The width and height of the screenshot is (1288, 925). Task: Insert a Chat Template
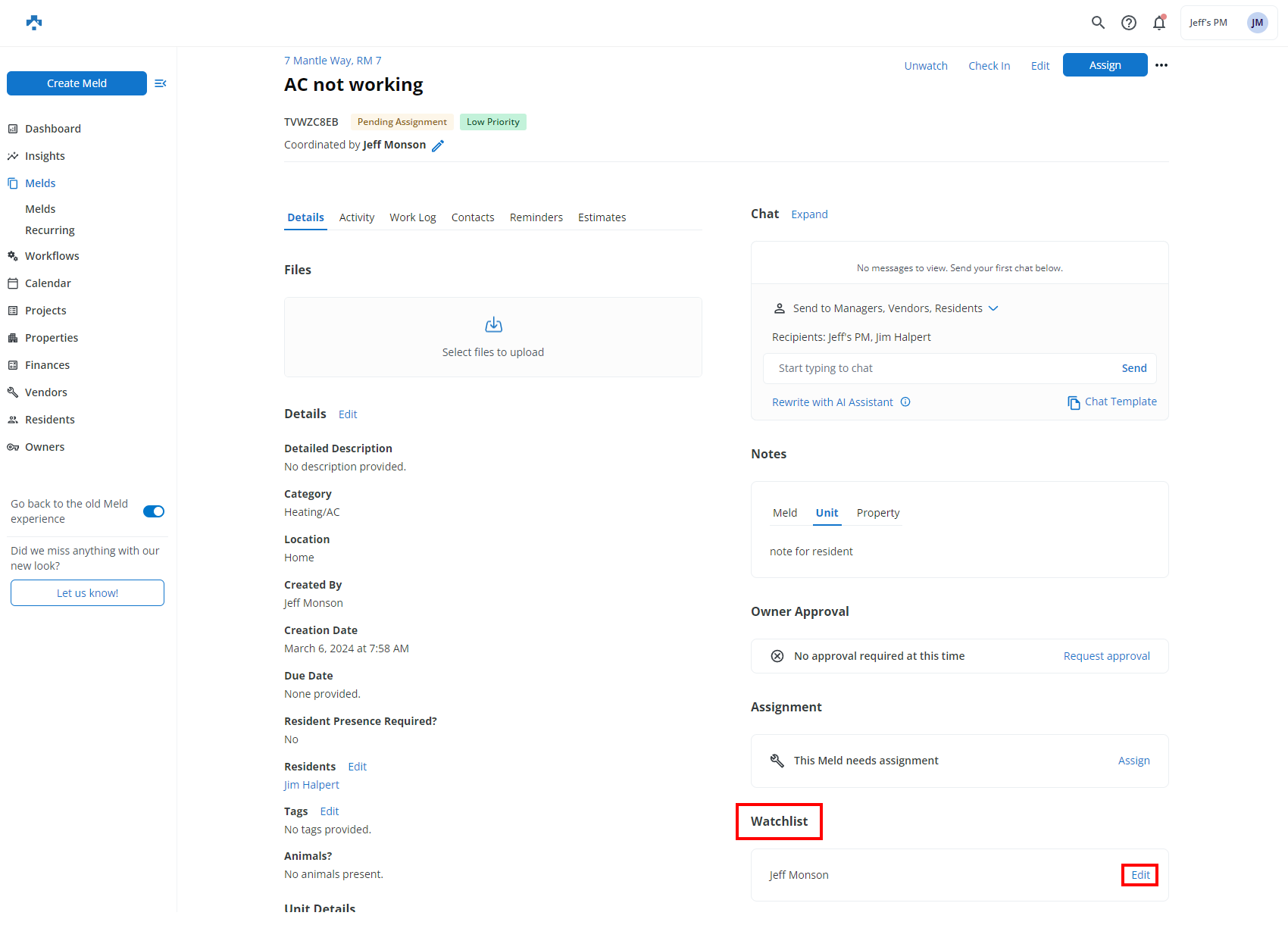point(1111,402)
